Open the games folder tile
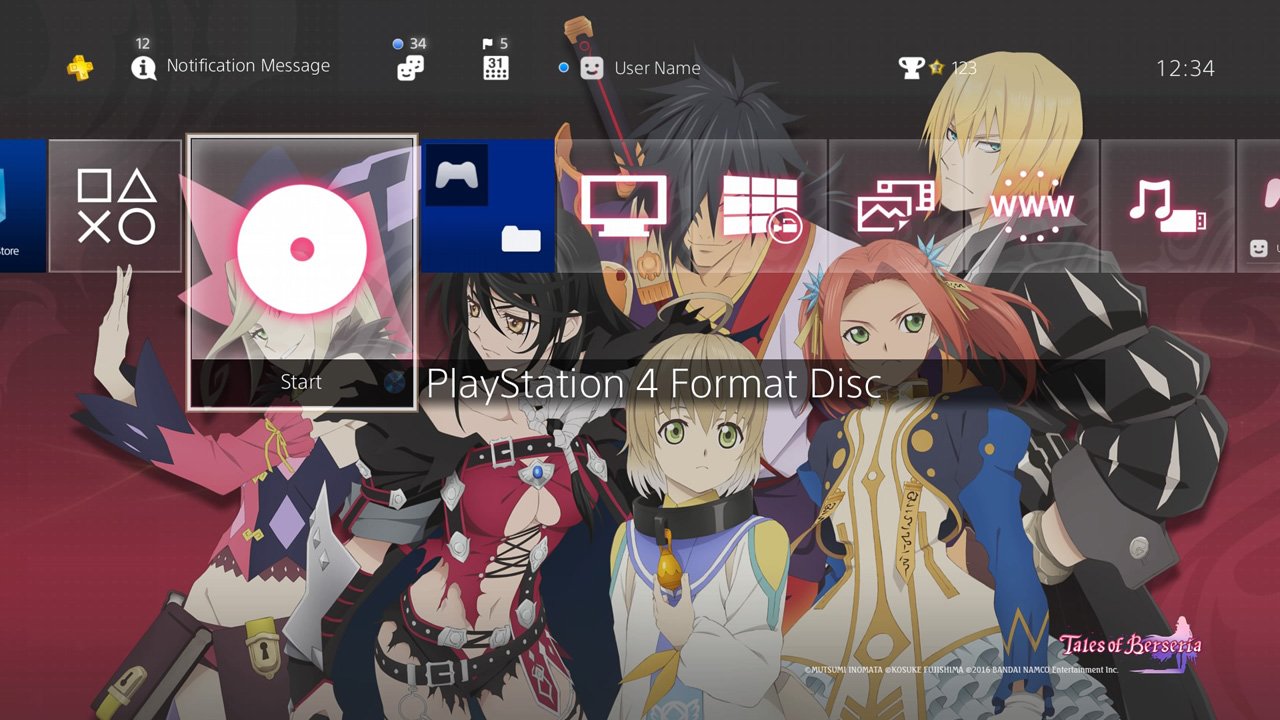This screenshot has height=720, width=1280. tap(488, 206)
